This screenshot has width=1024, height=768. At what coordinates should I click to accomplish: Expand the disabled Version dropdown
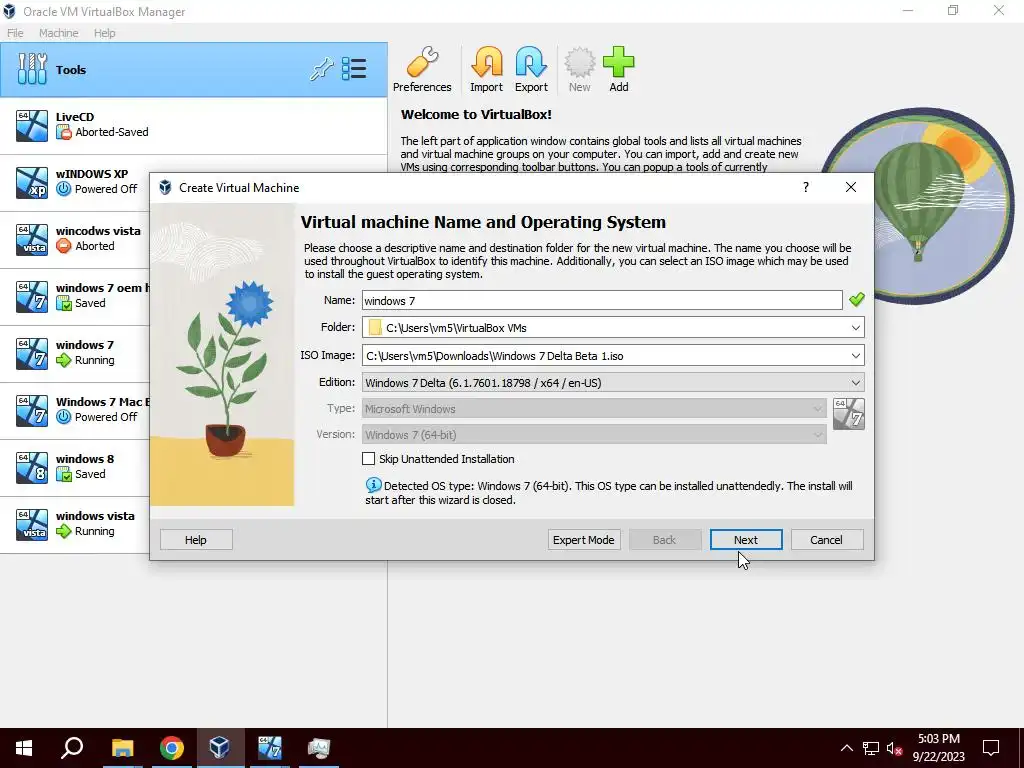pos(818,435)
